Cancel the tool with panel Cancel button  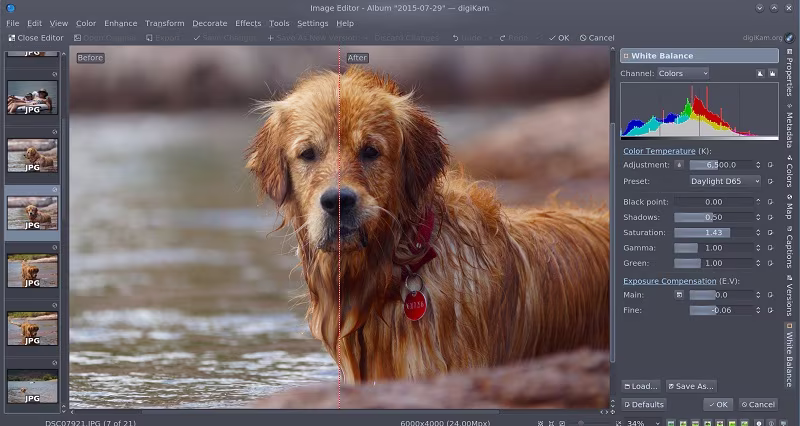pyautogui.click(x=758, y=405)
